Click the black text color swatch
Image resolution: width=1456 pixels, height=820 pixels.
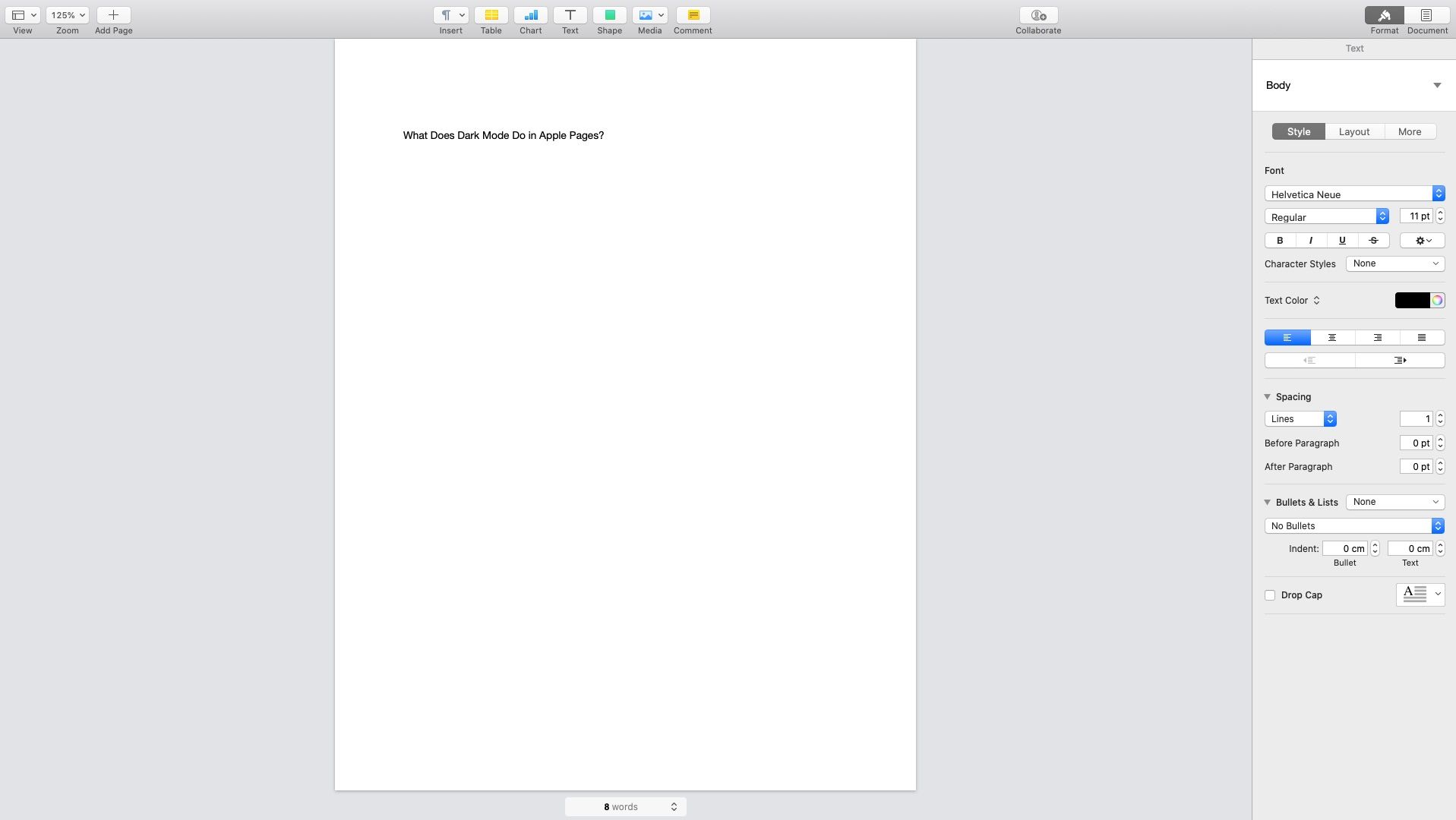(1412, 301)
